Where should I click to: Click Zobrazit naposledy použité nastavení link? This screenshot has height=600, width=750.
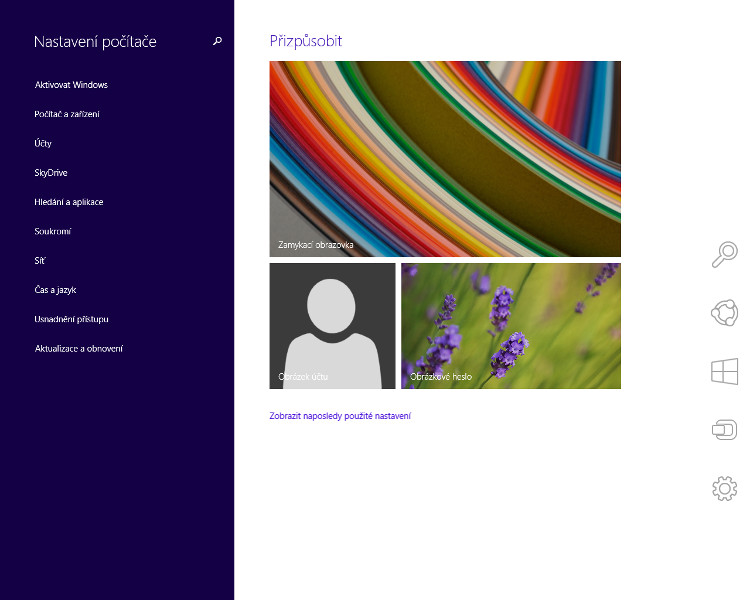coord(340,416)
